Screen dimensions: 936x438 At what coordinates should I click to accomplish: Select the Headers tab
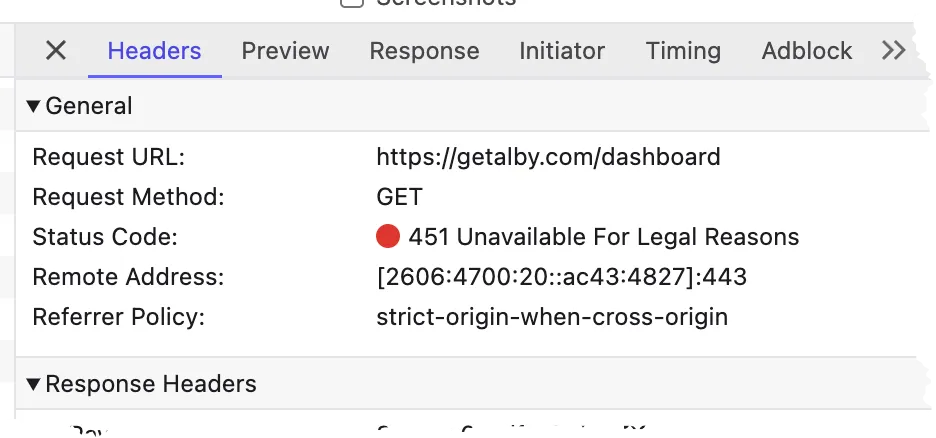tap(155, 51)
